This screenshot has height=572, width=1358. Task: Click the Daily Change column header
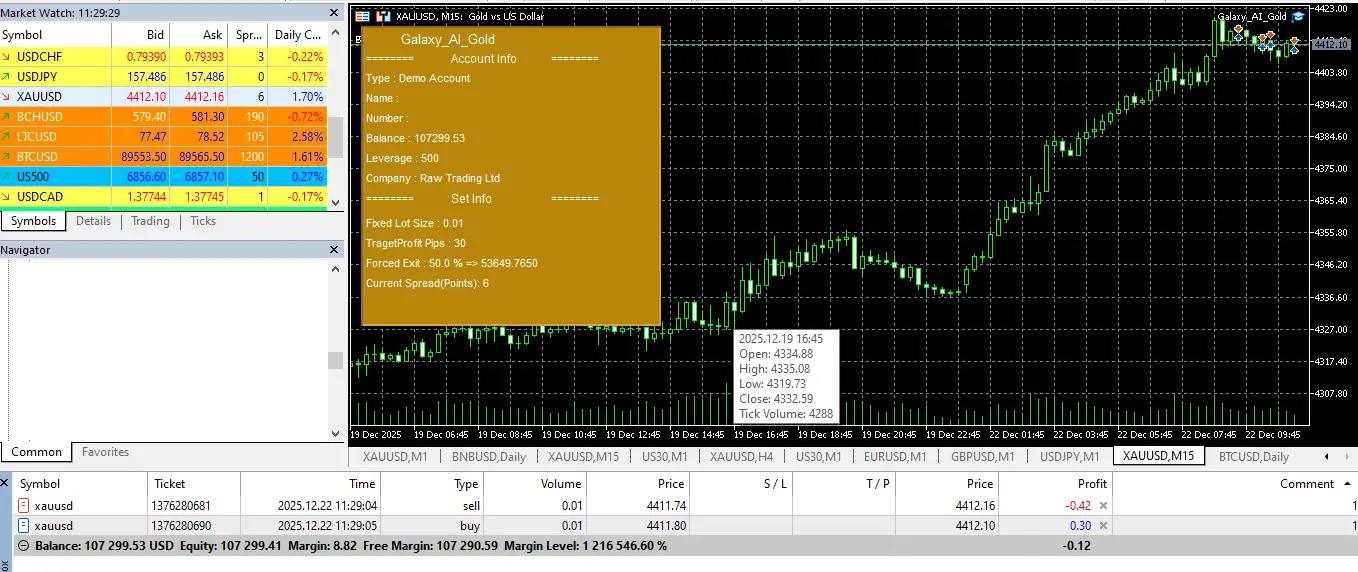pyautogui.click(x=298, y=35)
